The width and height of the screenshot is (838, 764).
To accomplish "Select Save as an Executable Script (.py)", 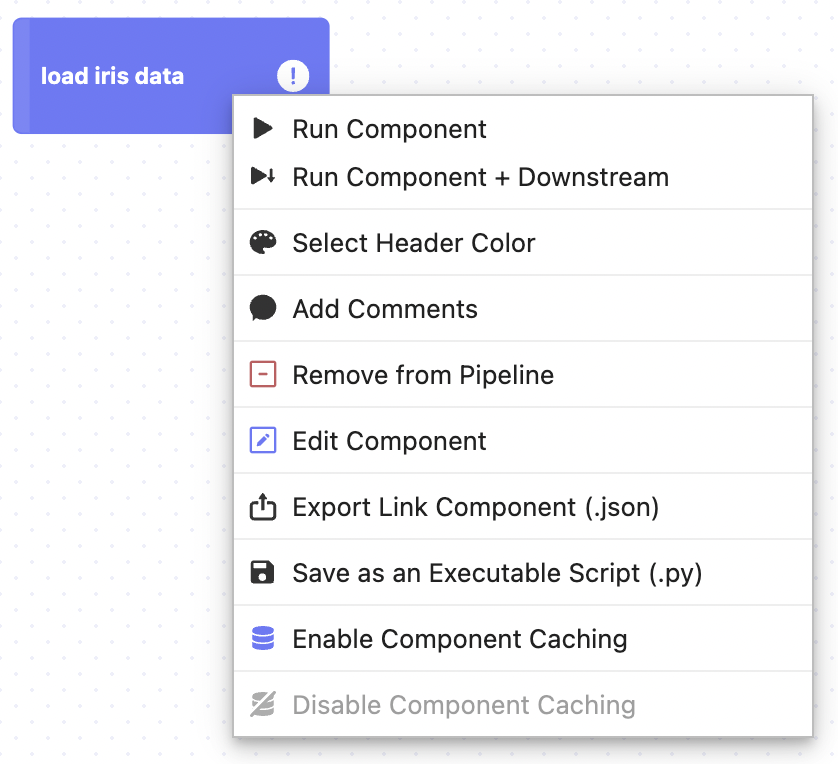I will (497, 573).
